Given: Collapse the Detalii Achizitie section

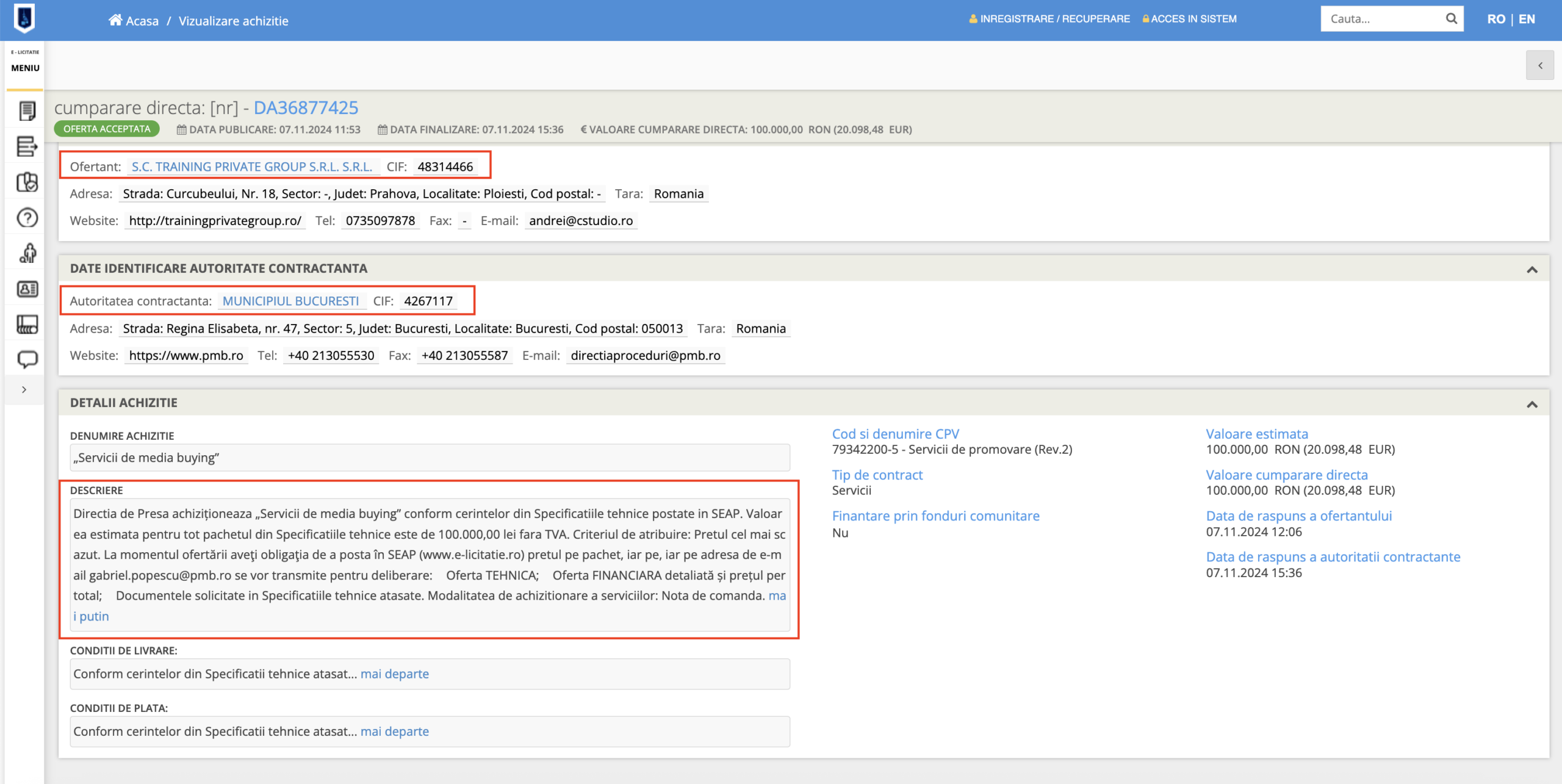Looking at the screenshot, I should (x=1531, y=404).
